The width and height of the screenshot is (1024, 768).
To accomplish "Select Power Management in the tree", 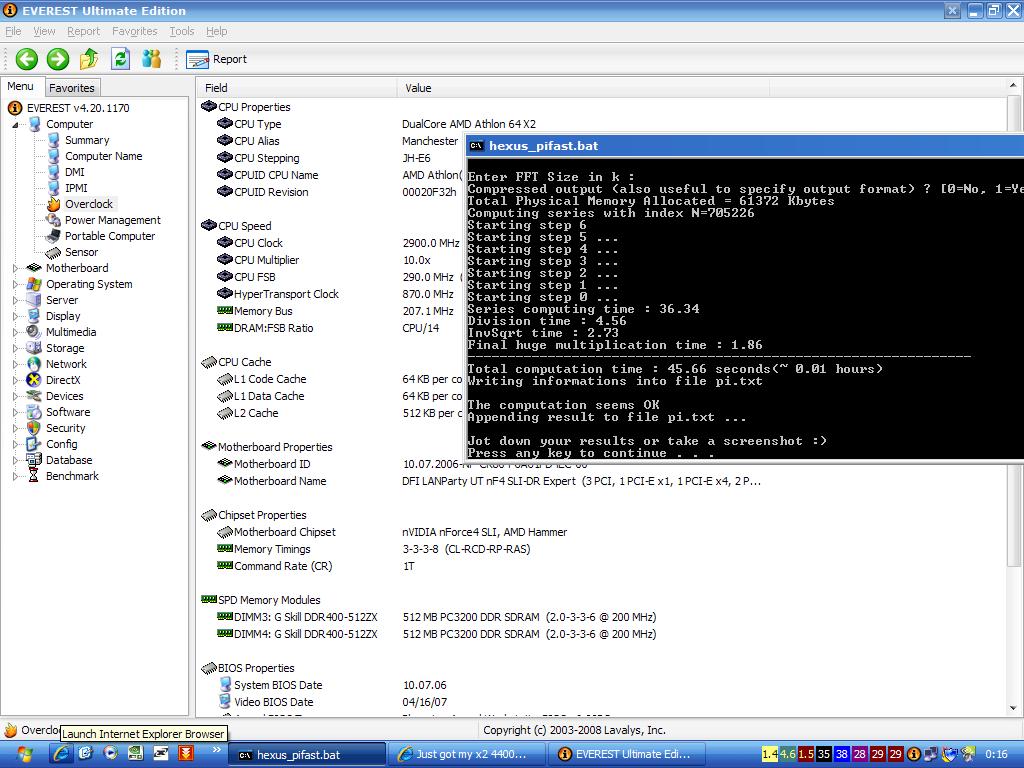I will coord(112,220).
